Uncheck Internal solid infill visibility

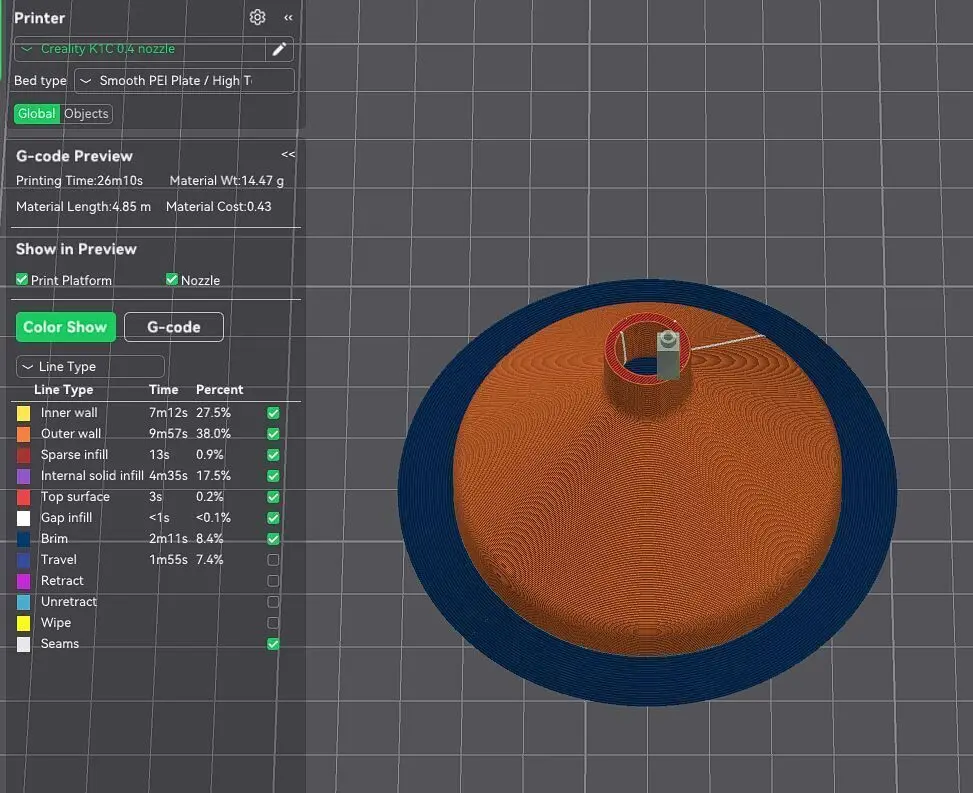pos(273,476)
